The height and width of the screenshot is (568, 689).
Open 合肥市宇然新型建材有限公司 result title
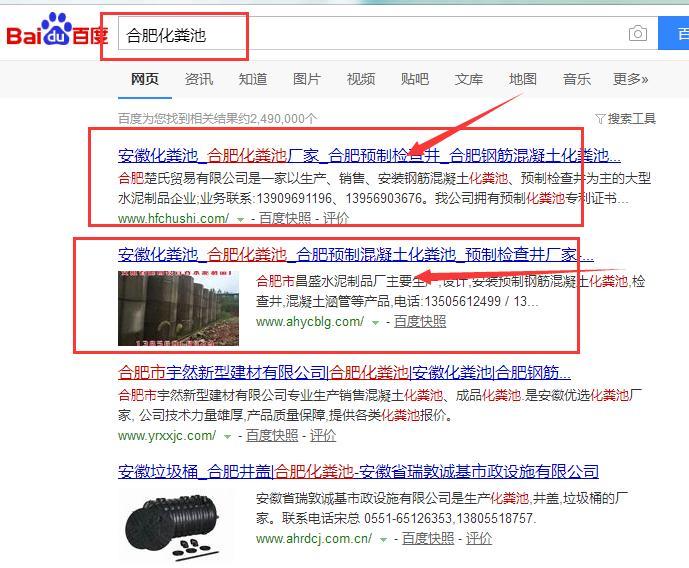344,373
